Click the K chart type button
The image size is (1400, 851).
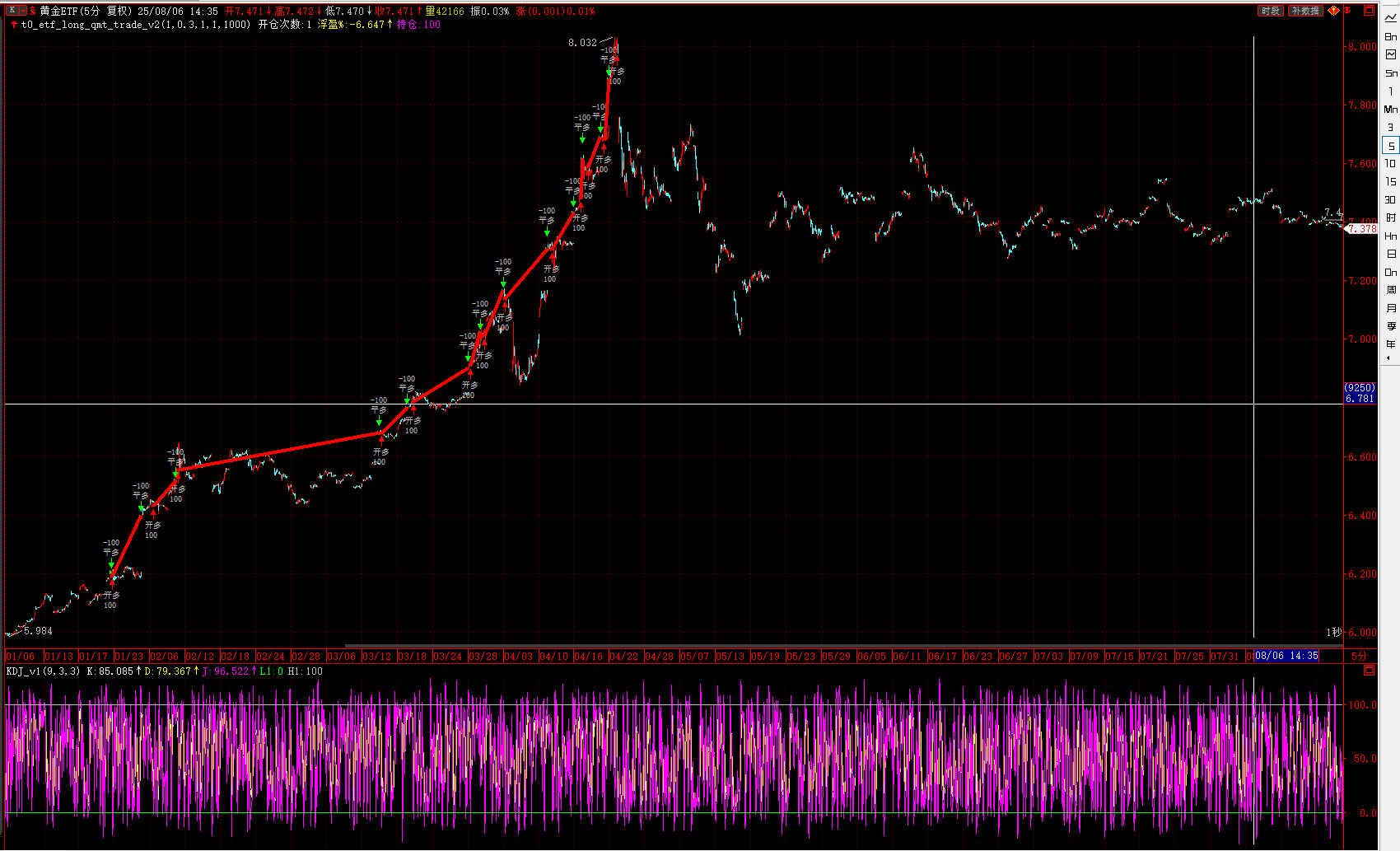click(x=12, y=11)
